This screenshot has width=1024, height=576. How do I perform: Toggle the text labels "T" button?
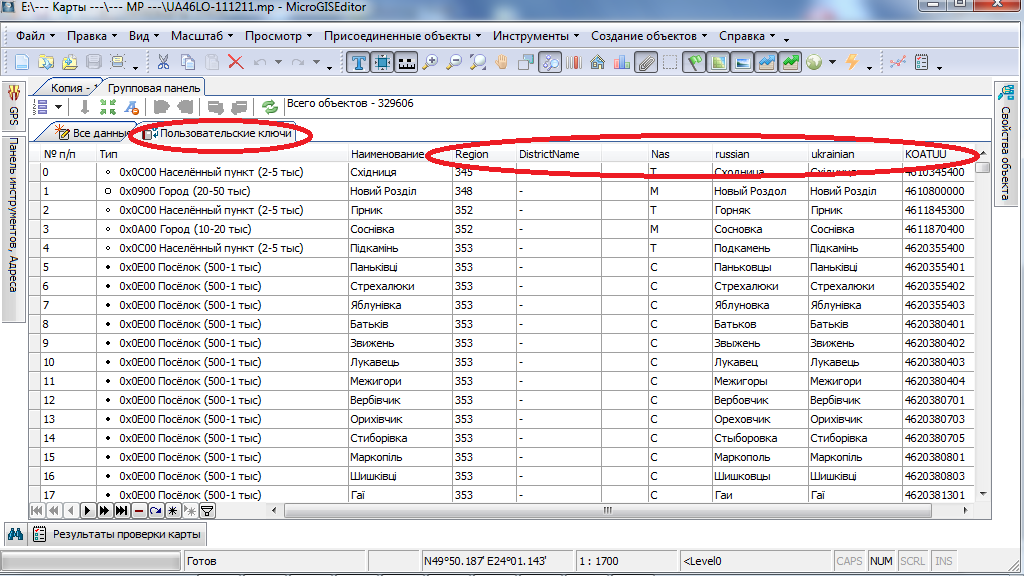click(x=359, y=62)
